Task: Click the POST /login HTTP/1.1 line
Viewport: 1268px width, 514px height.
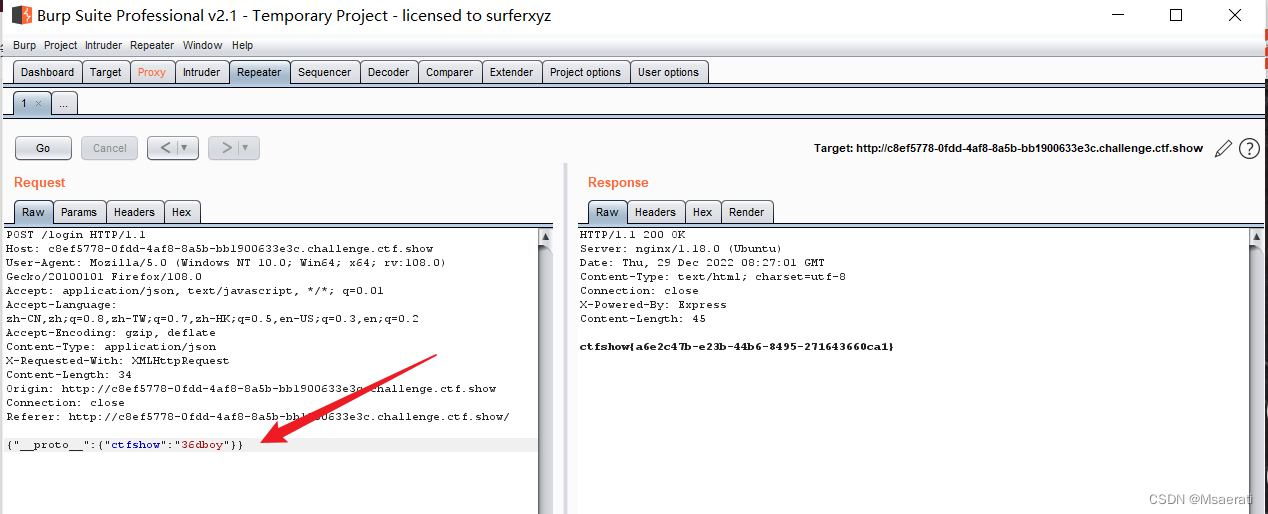Action: [x=76, y=235]
